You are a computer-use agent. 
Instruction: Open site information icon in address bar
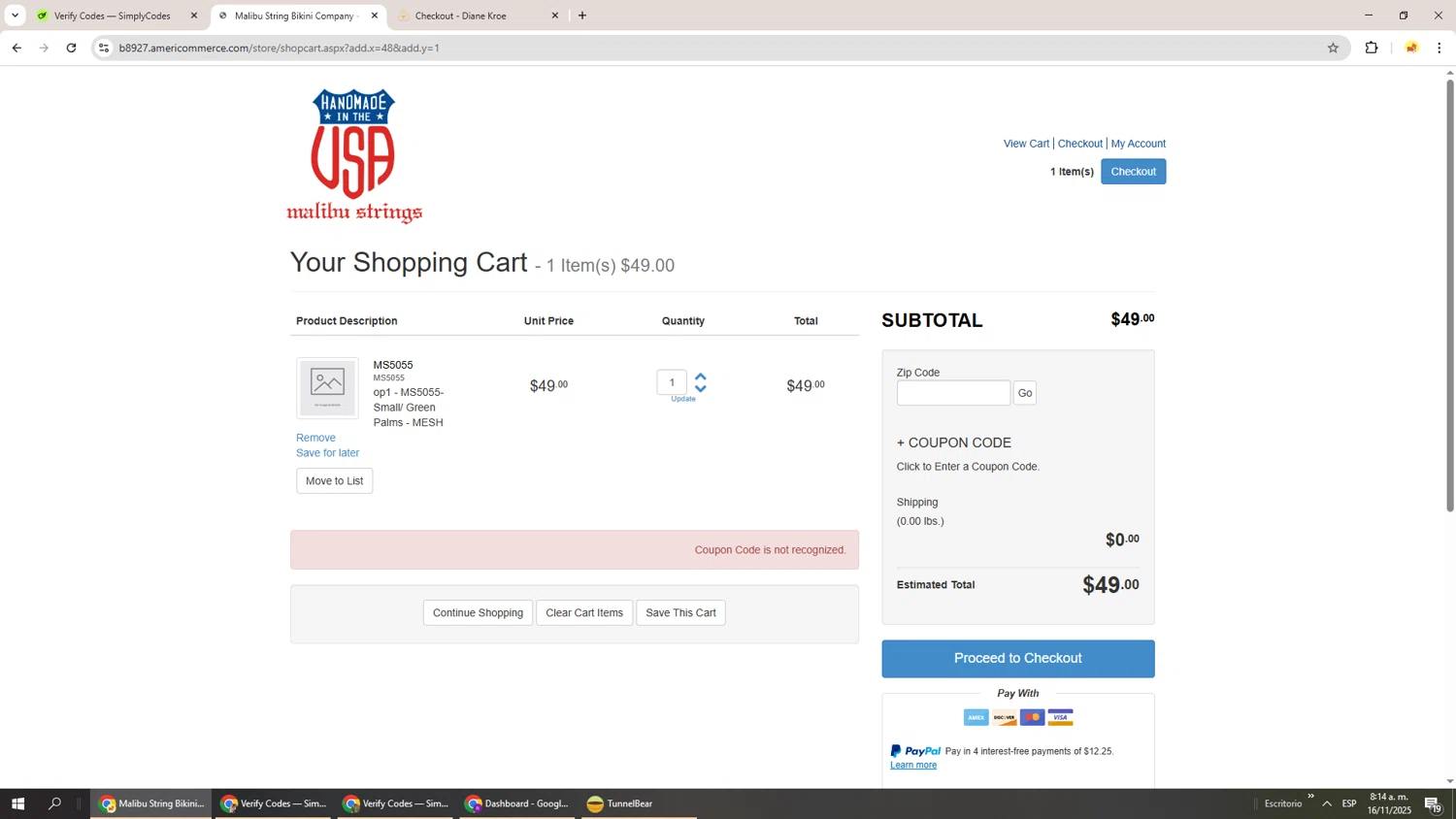[104, 48]
